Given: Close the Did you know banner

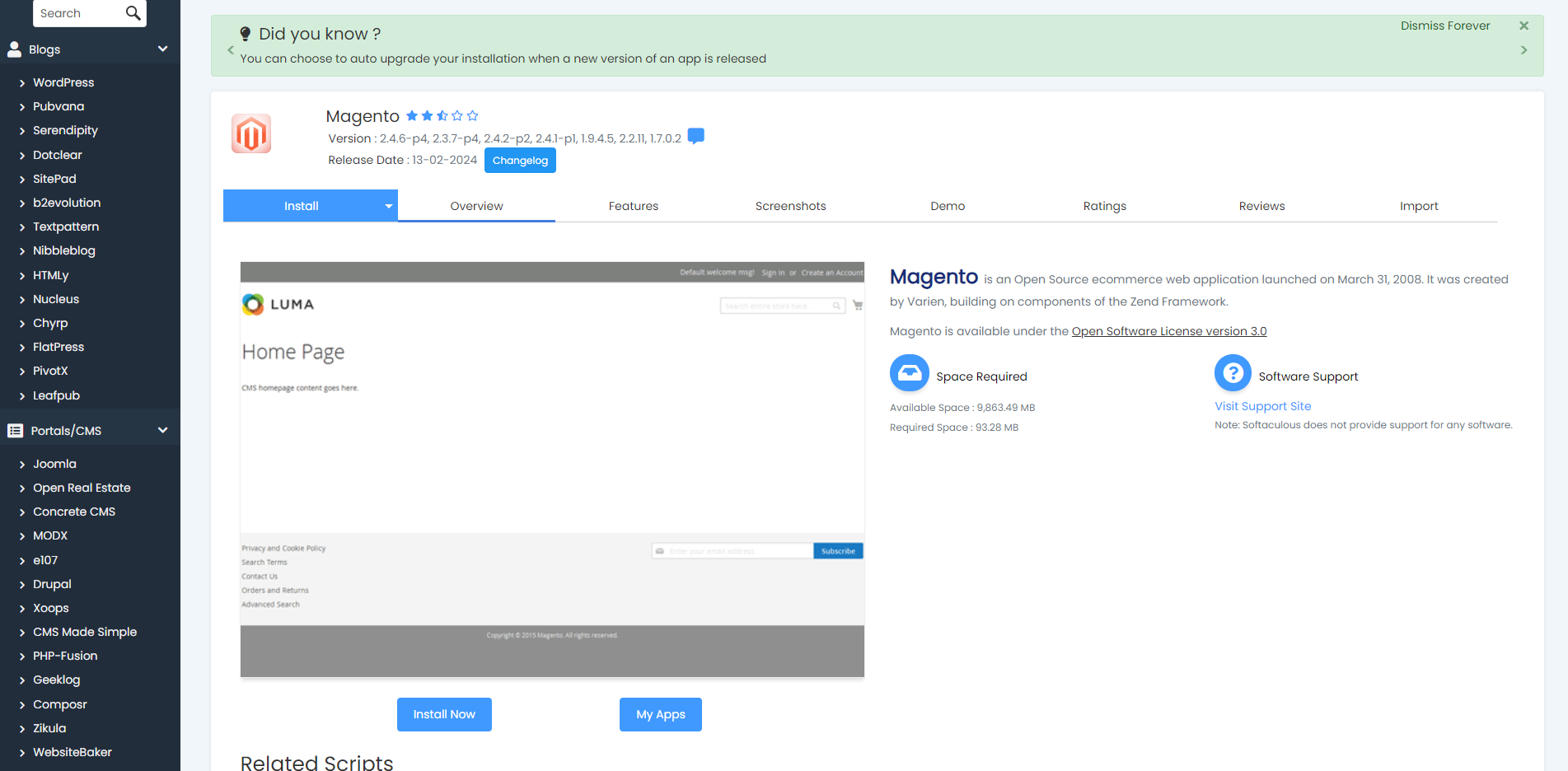Looking at the screenshot, I should [x=1524, y=26].
